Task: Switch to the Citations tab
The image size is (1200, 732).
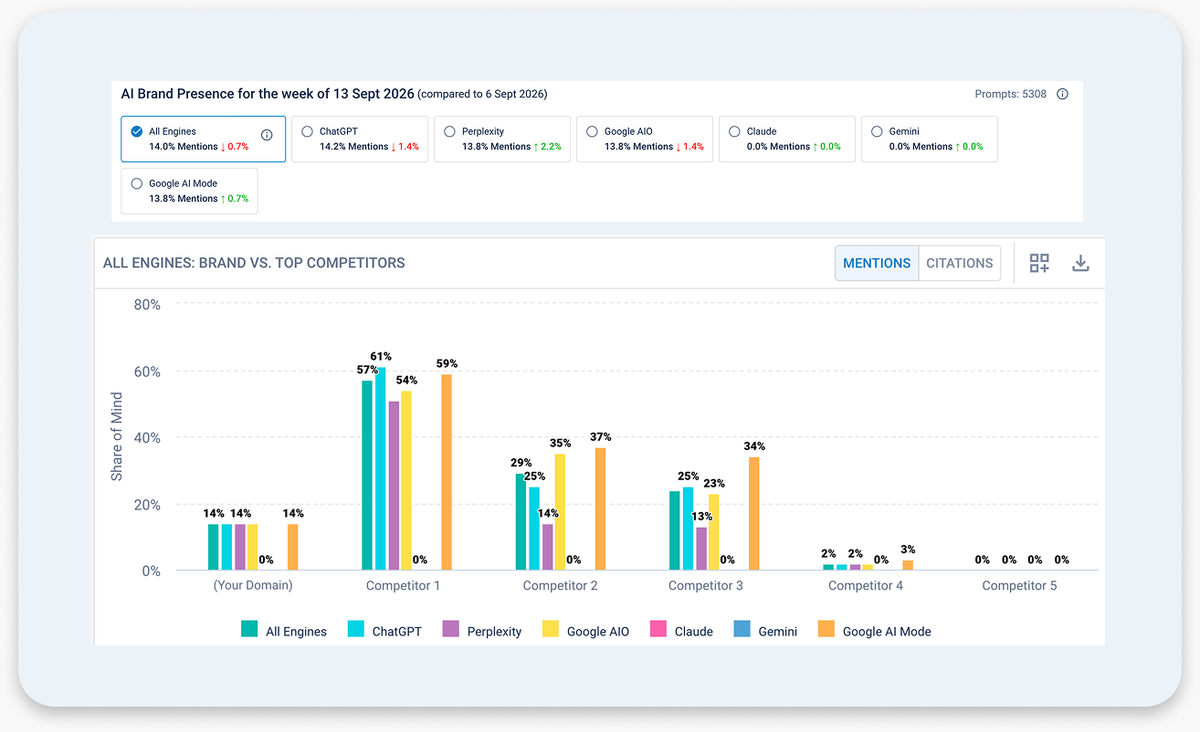Action: click(960, 263)
